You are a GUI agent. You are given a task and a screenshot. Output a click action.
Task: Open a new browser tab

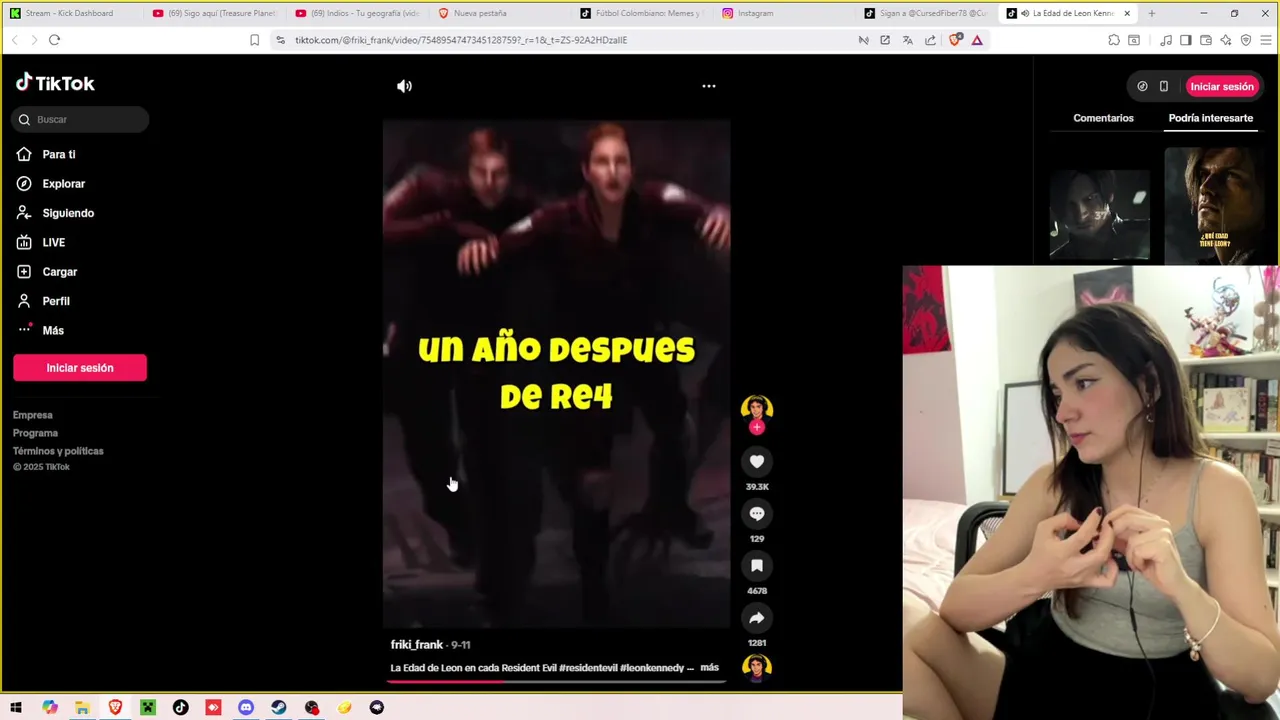point(1151,13)
